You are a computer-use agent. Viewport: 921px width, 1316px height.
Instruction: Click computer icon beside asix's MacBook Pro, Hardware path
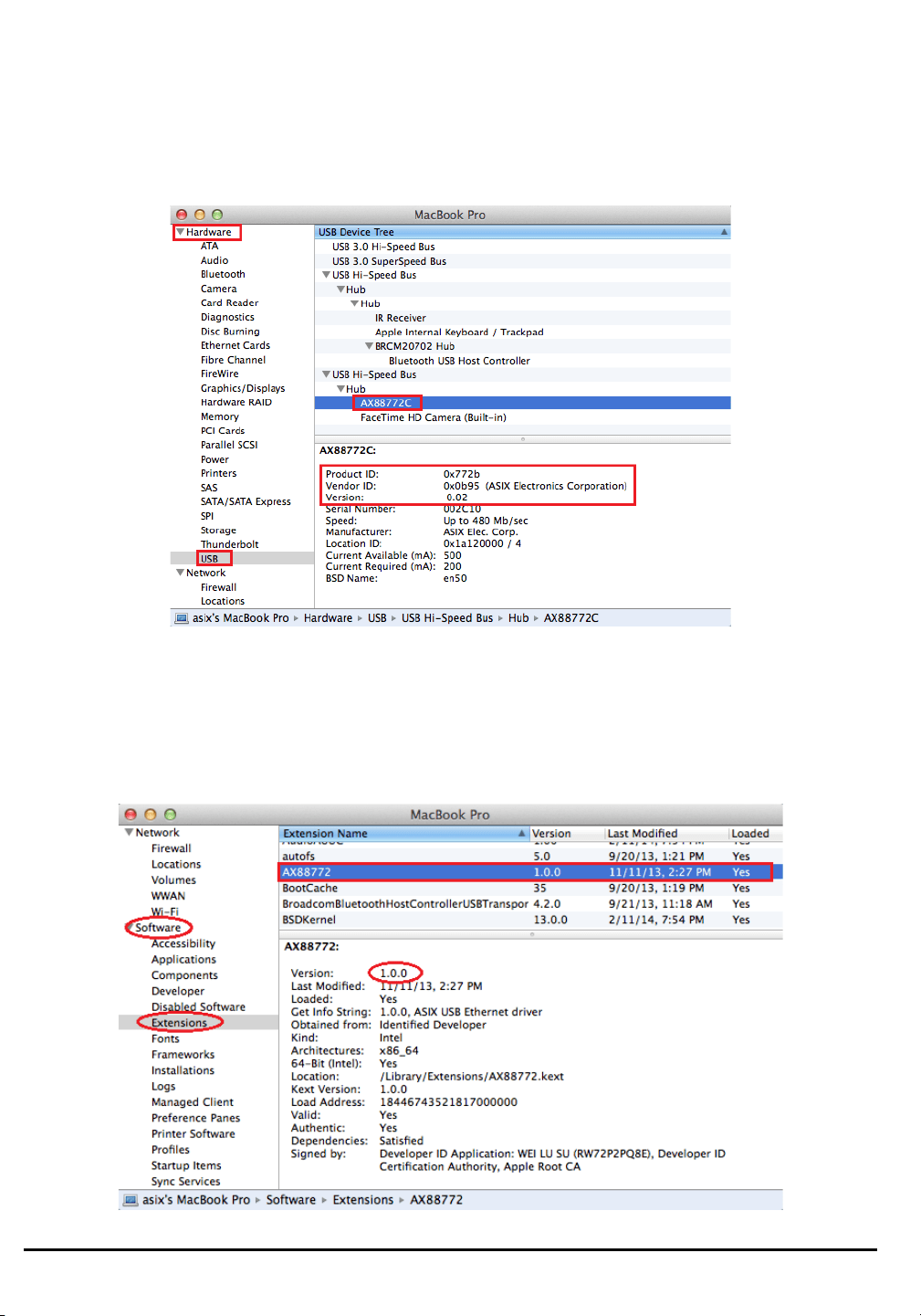tap(181, 618)
